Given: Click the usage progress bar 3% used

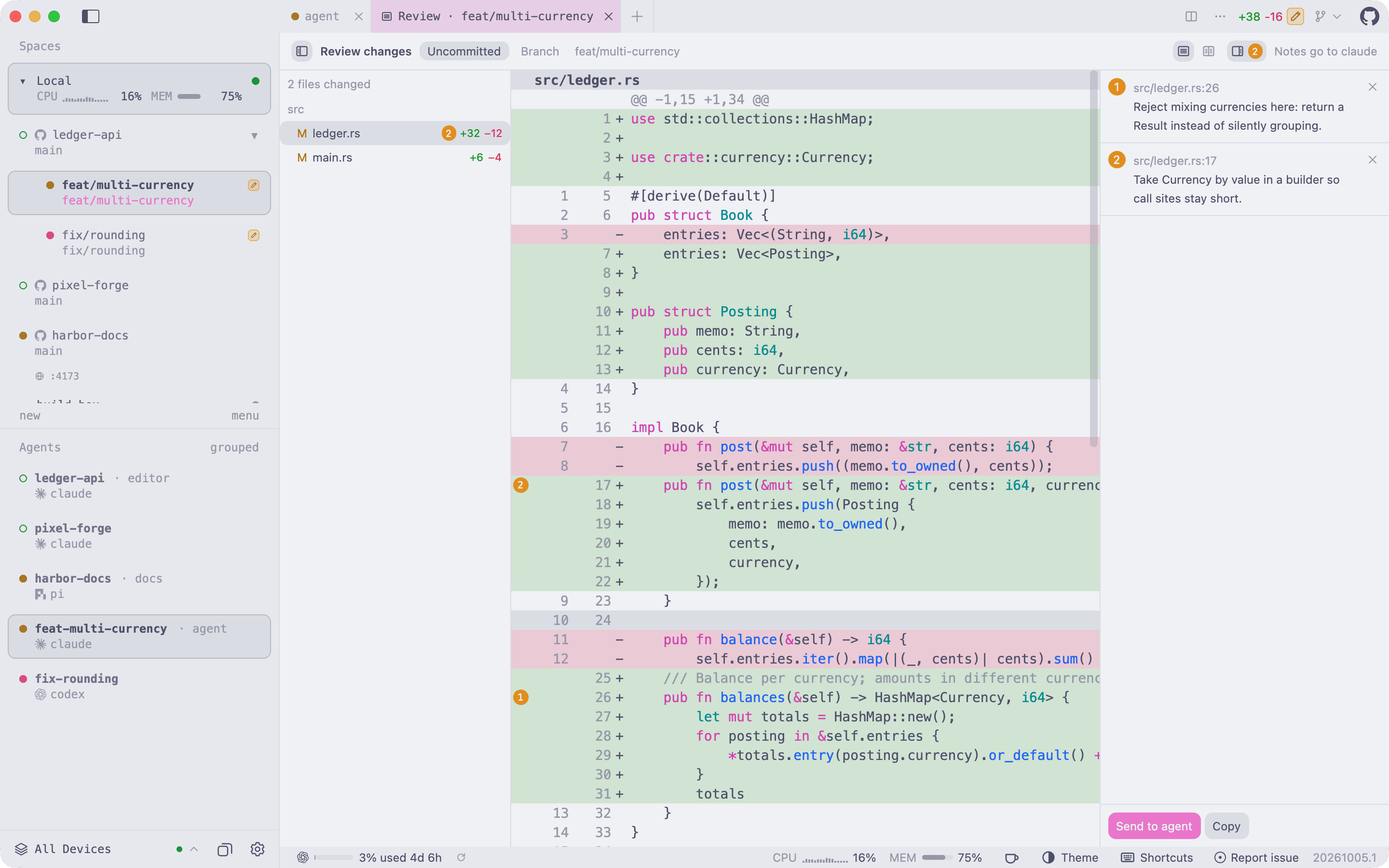Looking at the screenshot, I should 333,857.
